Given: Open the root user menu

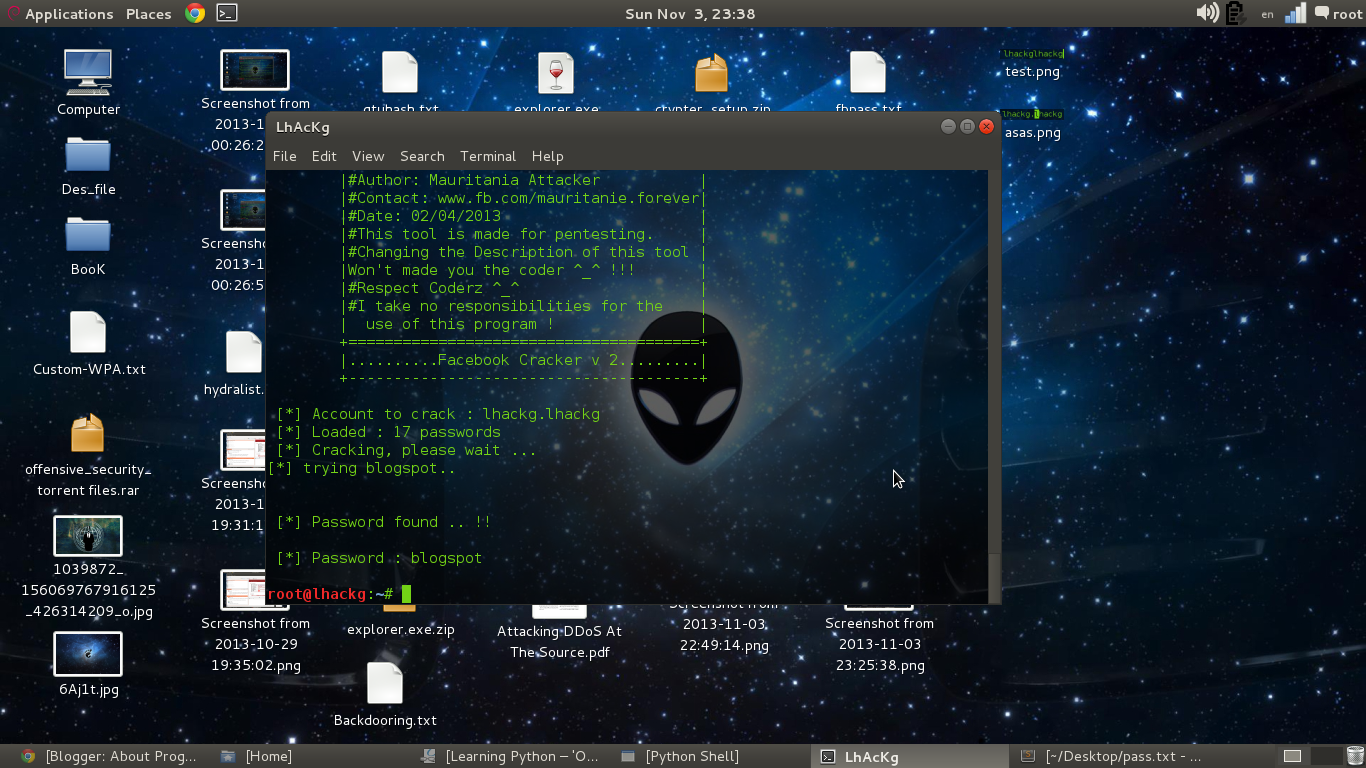Looking at the screenshot, I should [x=1338, y=14].
